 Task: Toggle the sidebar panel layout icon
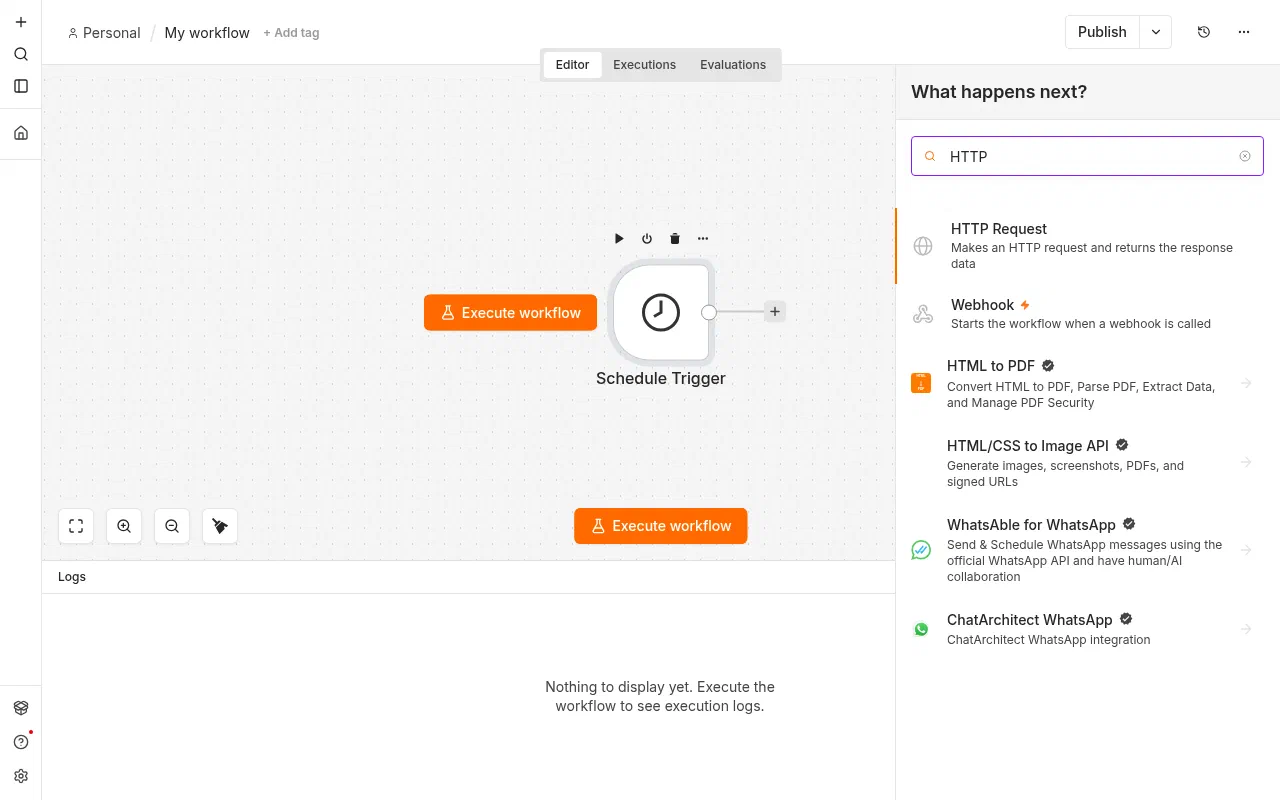[x=21, y=86]
